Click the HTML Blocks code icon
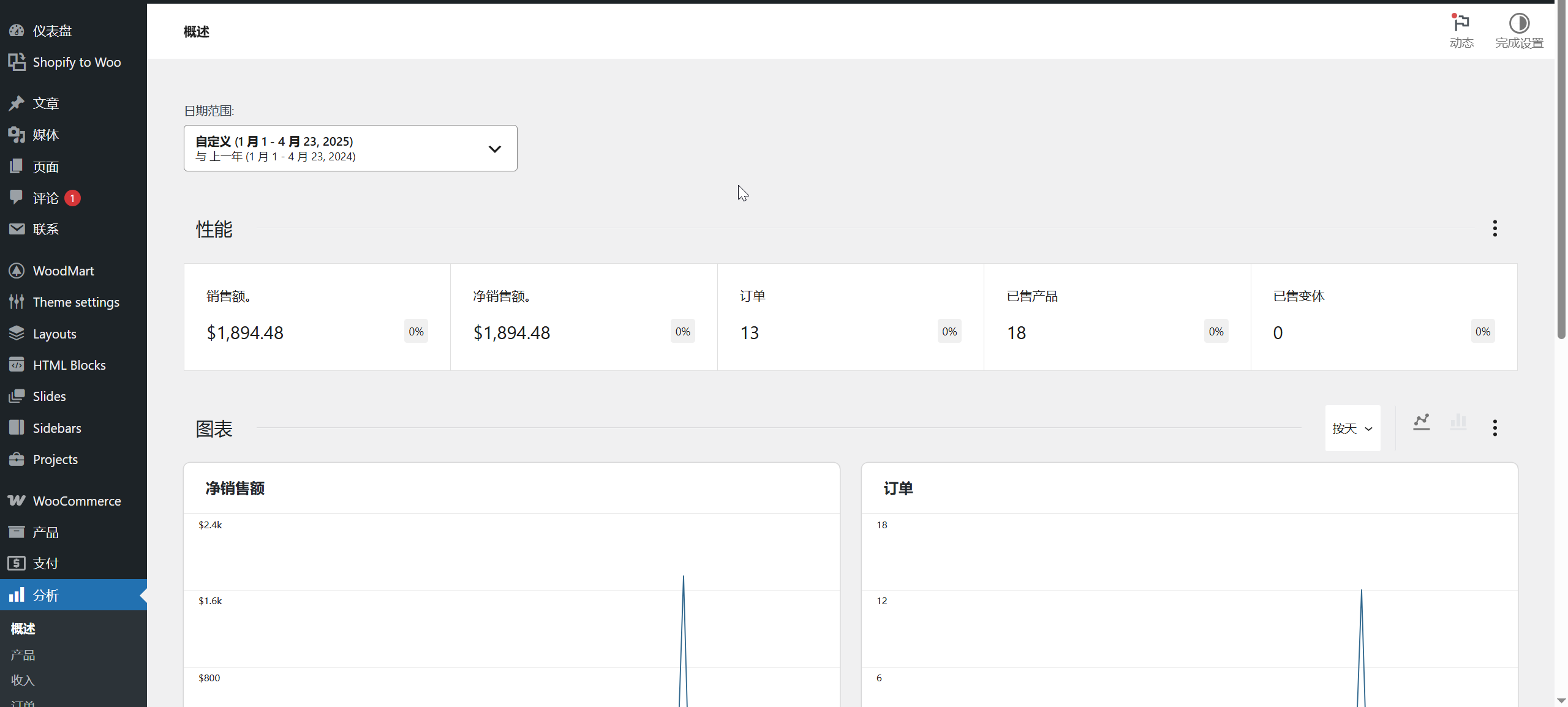This screenshot has width=1568, height=707. [x=17, y=365]
